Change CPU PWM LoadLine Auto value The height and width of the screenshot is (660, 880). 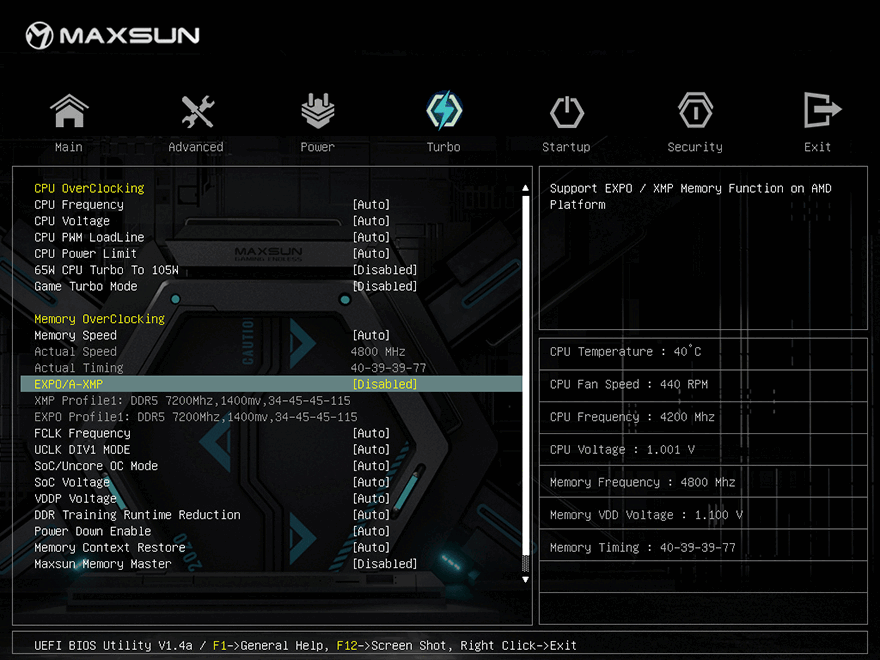tap(371, 237)
